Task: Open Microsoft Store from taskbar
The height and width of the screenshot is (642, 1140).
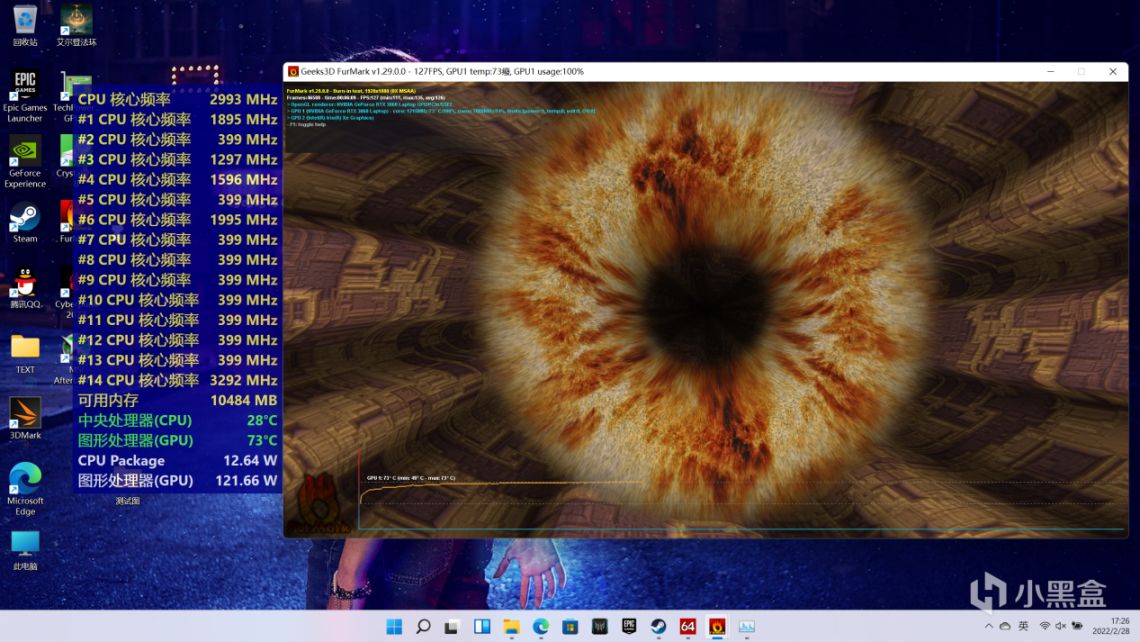Action: tap(570, 627)
